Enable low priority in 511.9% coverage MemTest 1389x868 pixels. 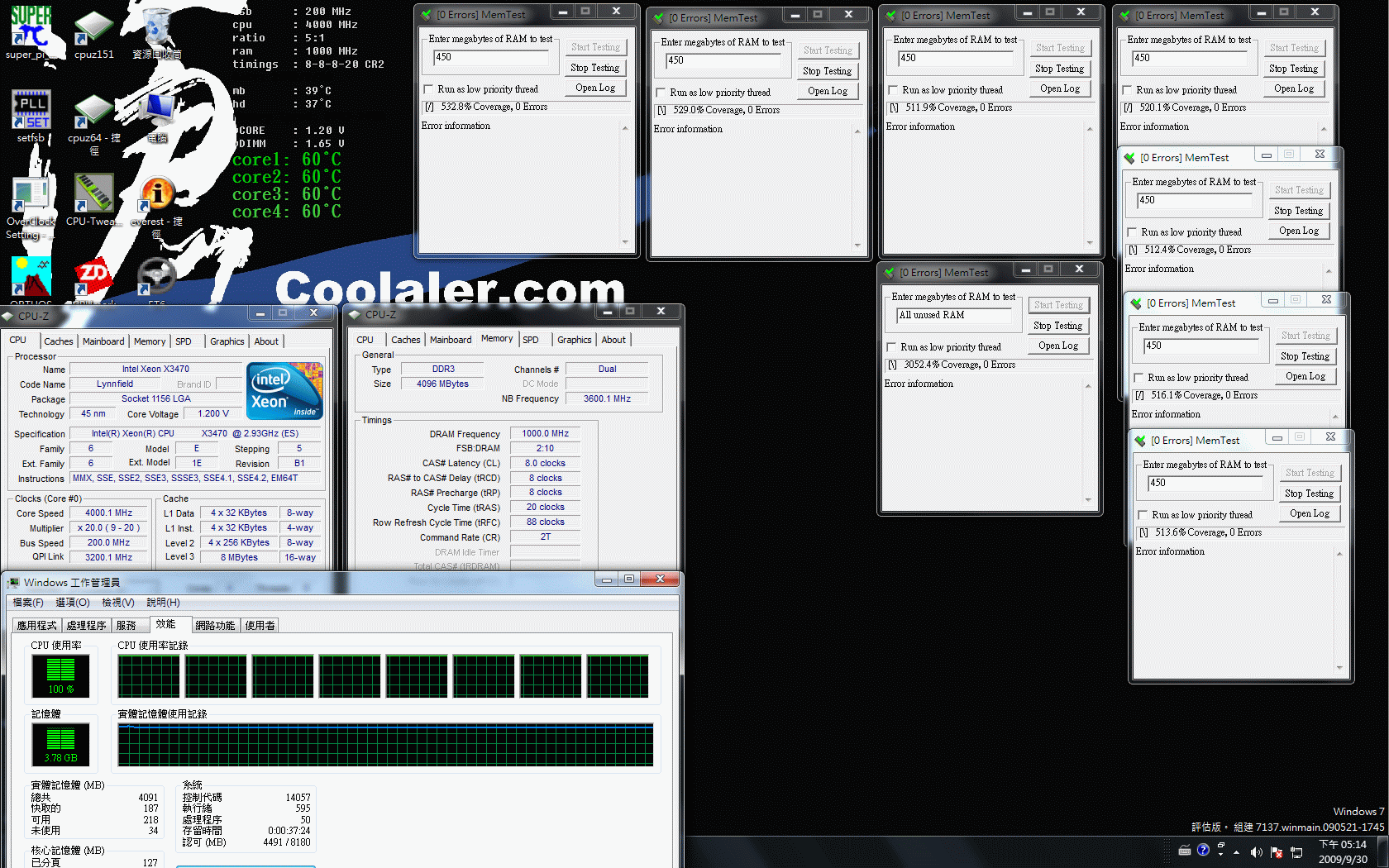point(893,90)
